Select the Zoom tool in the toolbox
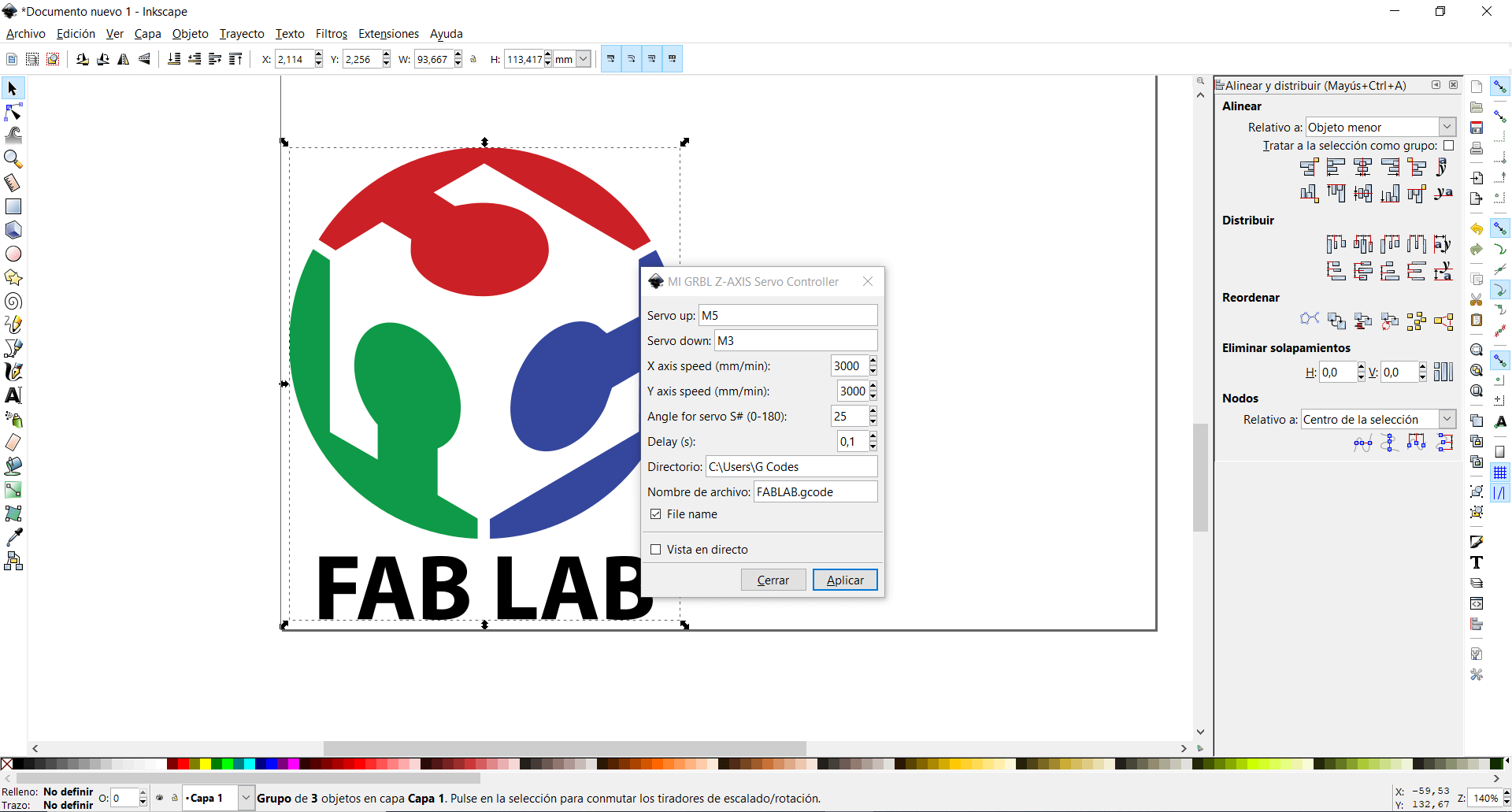 [x=13, y=159]
